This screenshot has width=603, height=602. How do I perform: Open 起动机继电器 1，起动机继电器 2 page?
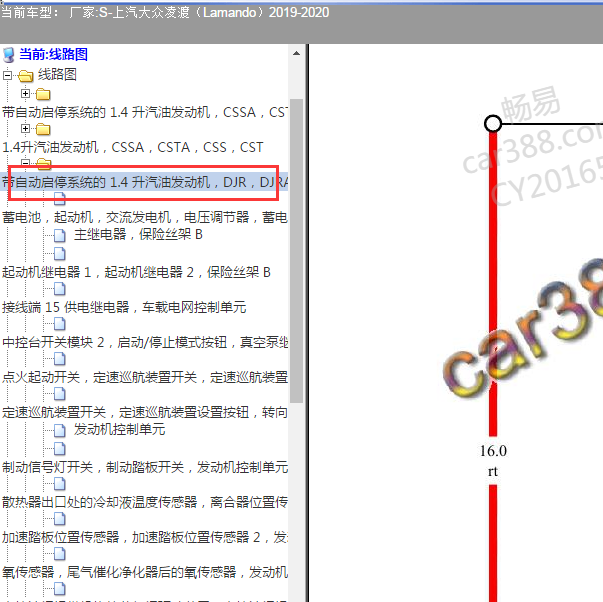coord(136,272)
